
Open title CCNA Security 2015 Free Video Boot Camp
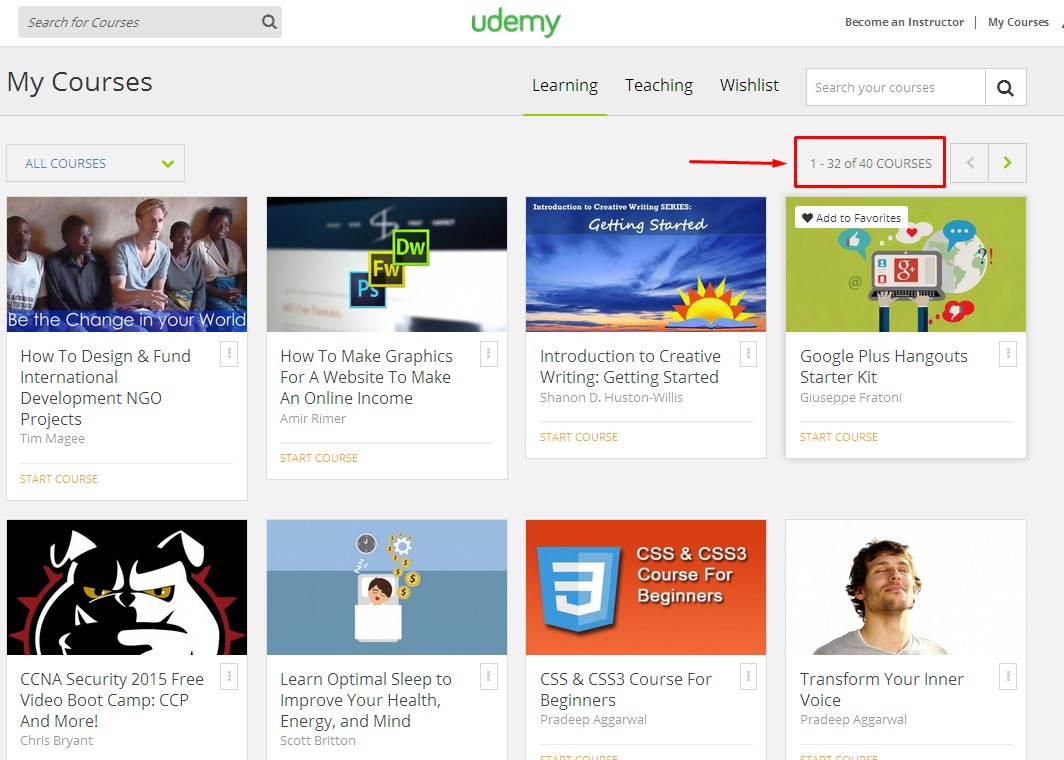click(112, 700)
